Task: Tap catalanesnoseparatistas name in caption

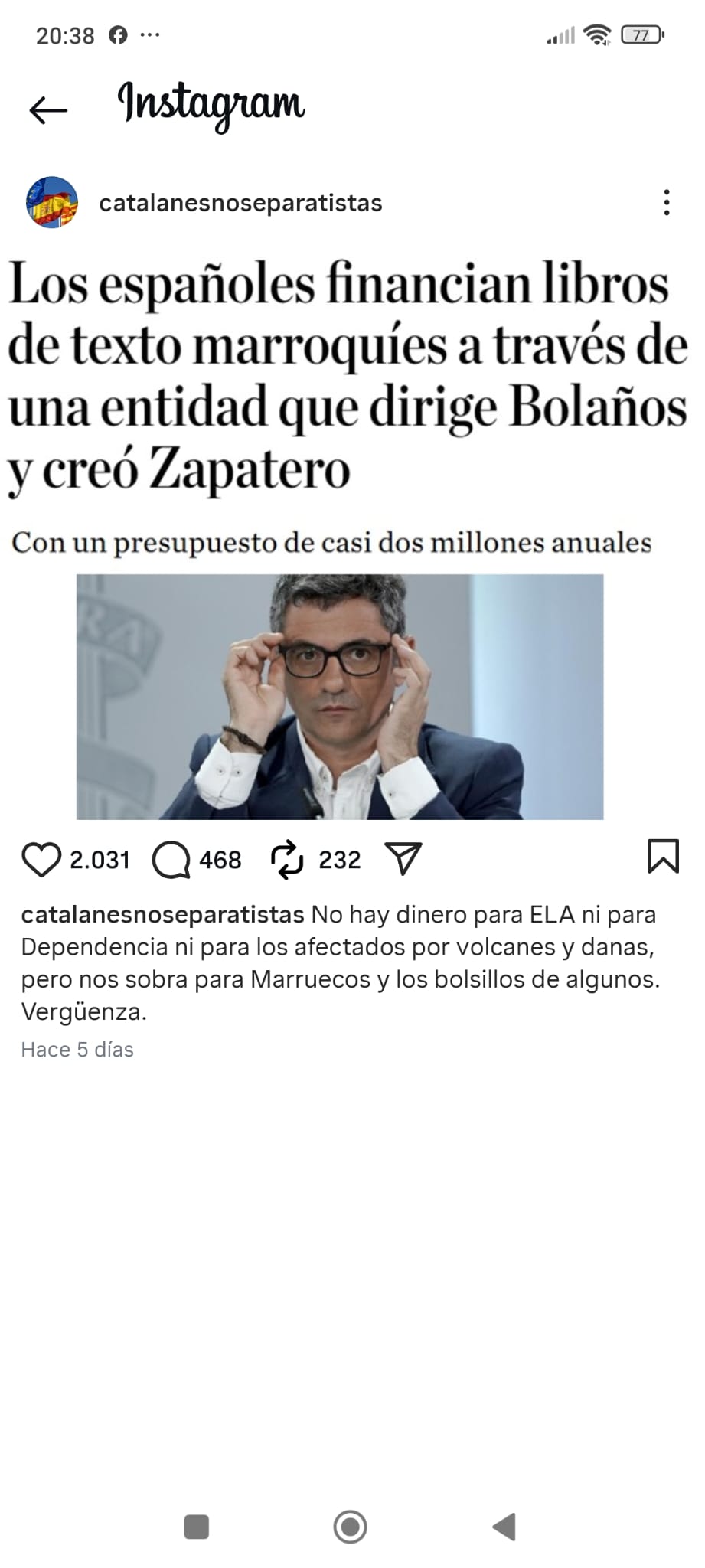Action: tap(162, 914)
